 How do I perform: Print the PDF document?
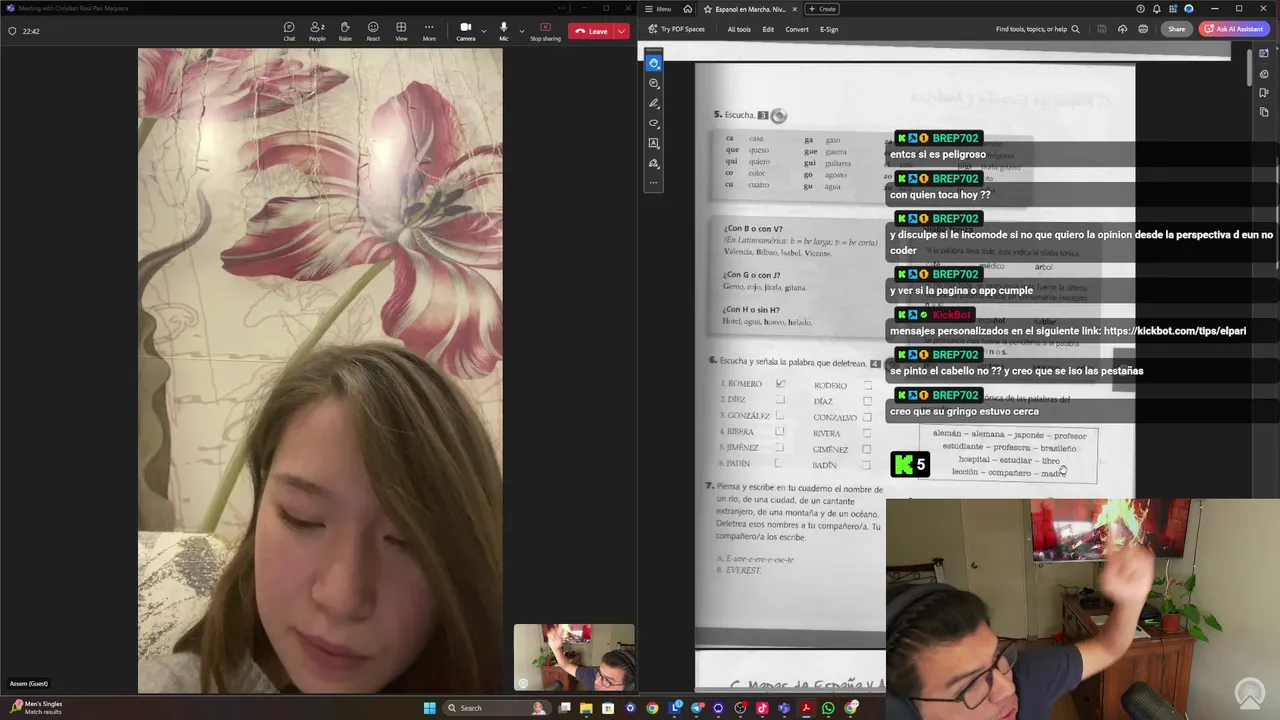1143,29
